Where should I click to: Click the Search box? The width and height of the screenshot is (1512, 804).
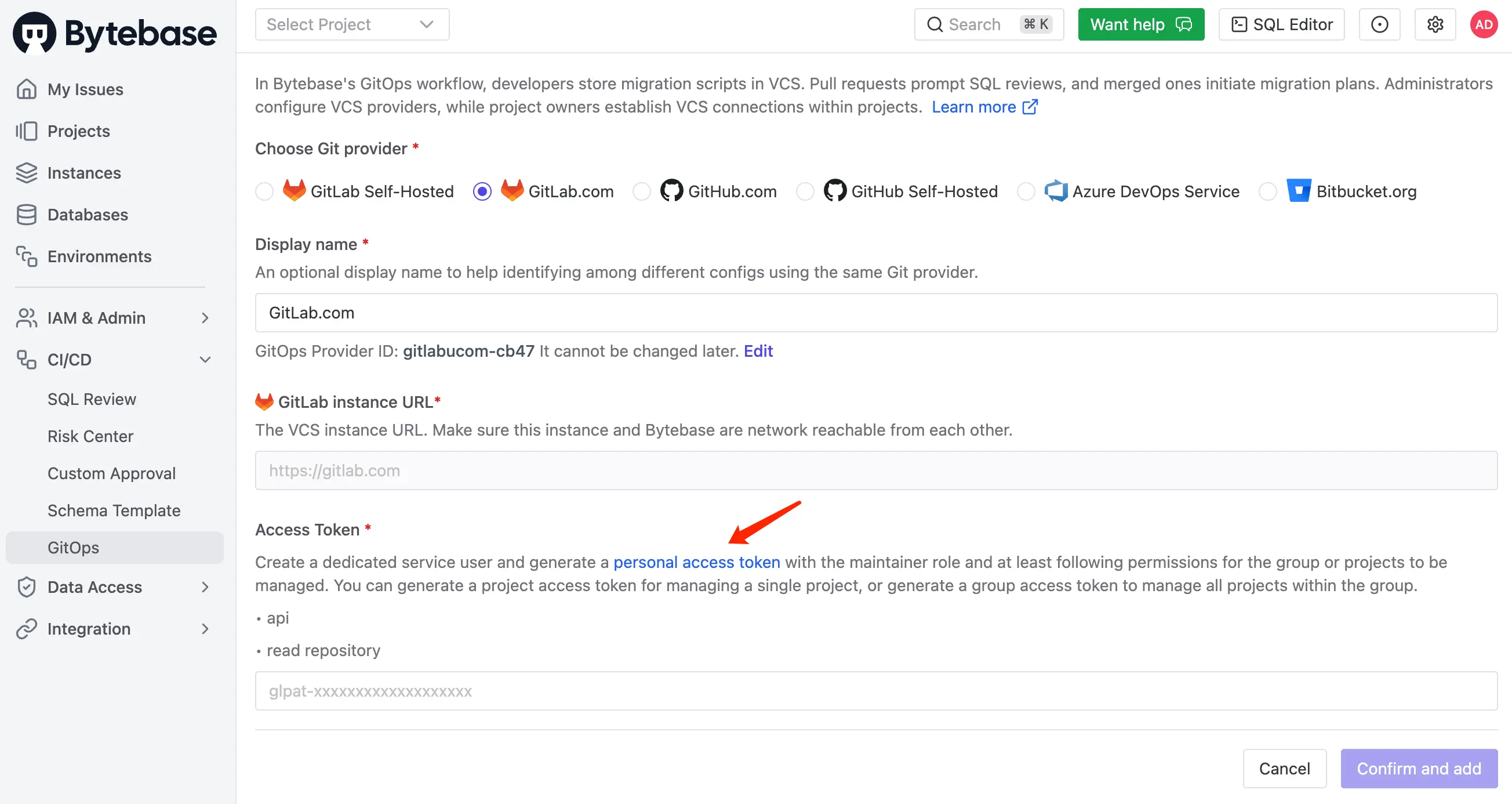click(x=988, y=24)
